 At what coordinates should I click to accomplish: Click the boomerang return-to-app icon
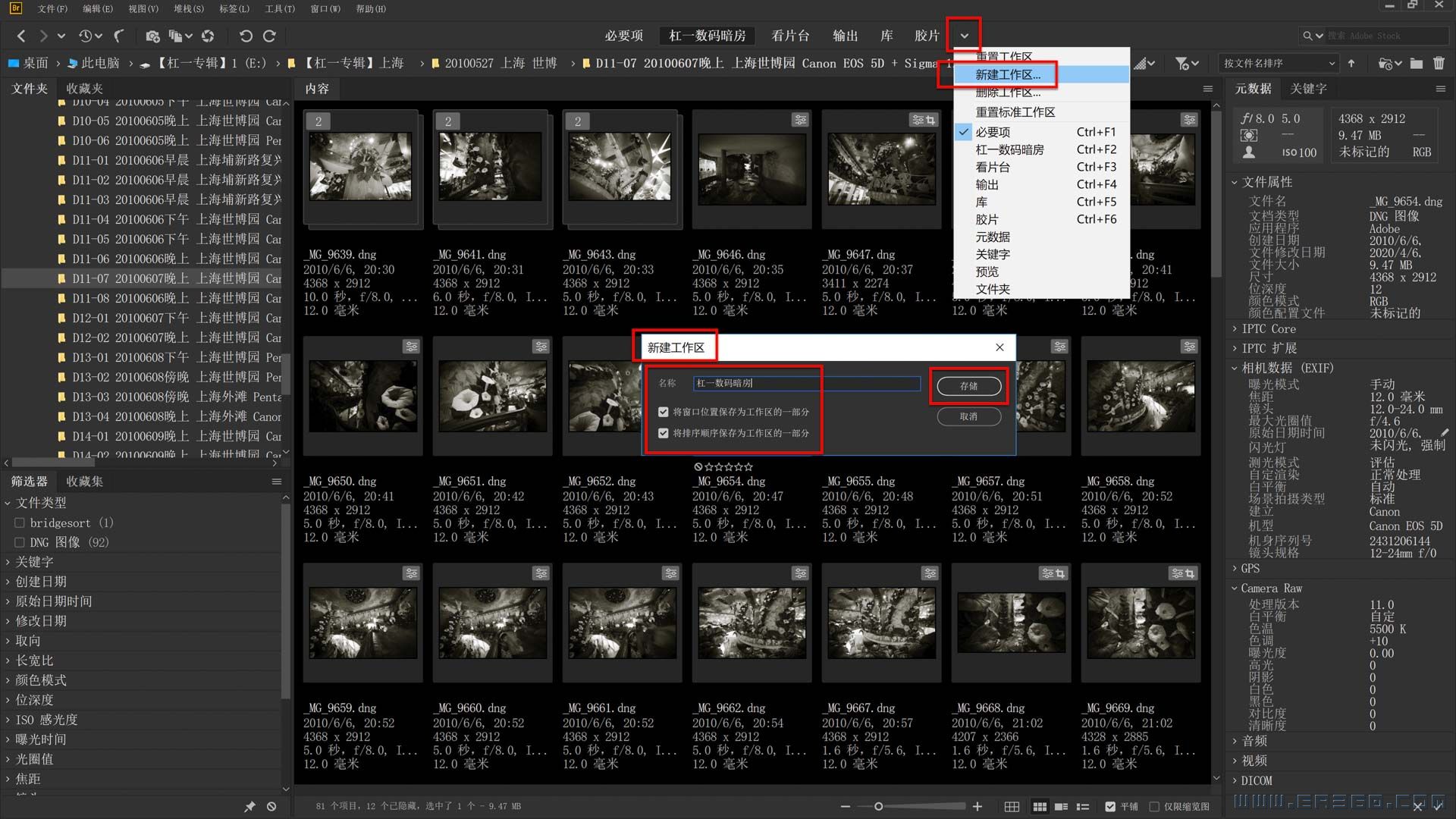119,36
